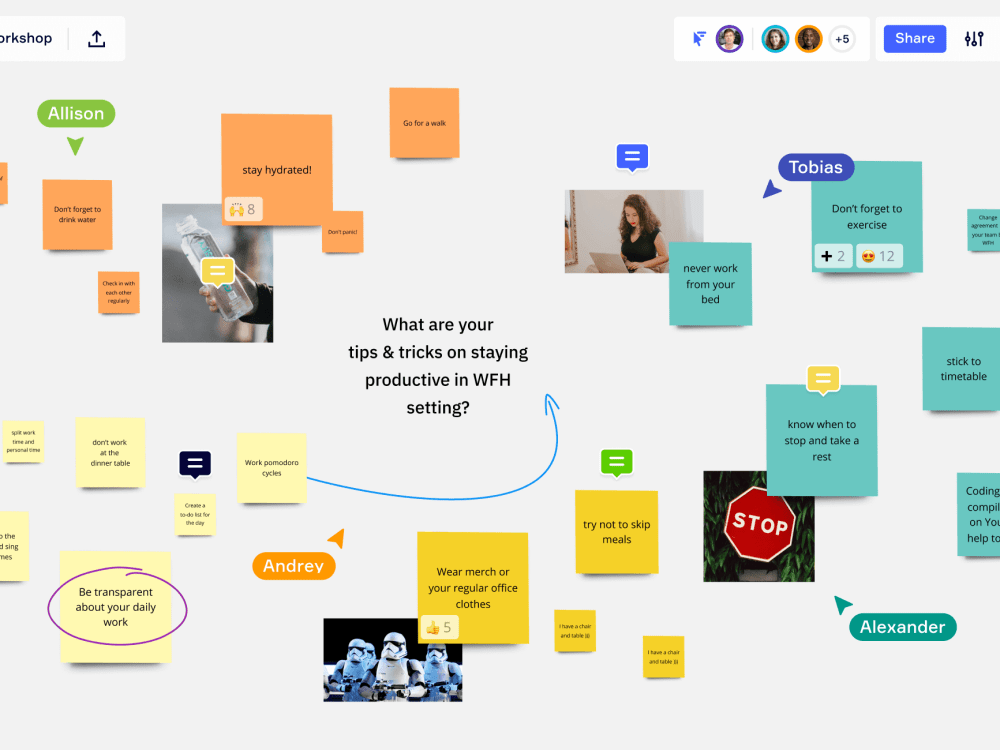1000x750 pixels.
Task: Select the Change agreement teal note
Action: pos(984,230)
